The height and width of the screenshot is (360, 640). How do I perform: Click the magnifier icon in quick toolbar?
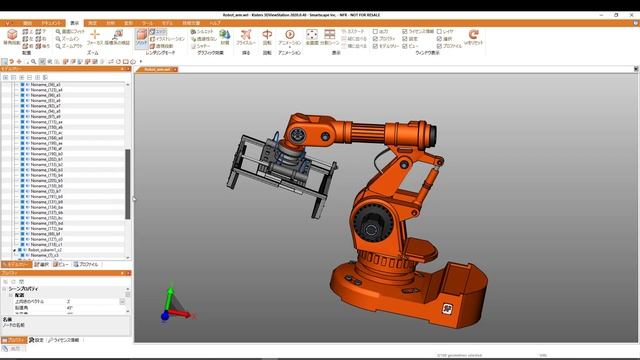tap(33, 62)
